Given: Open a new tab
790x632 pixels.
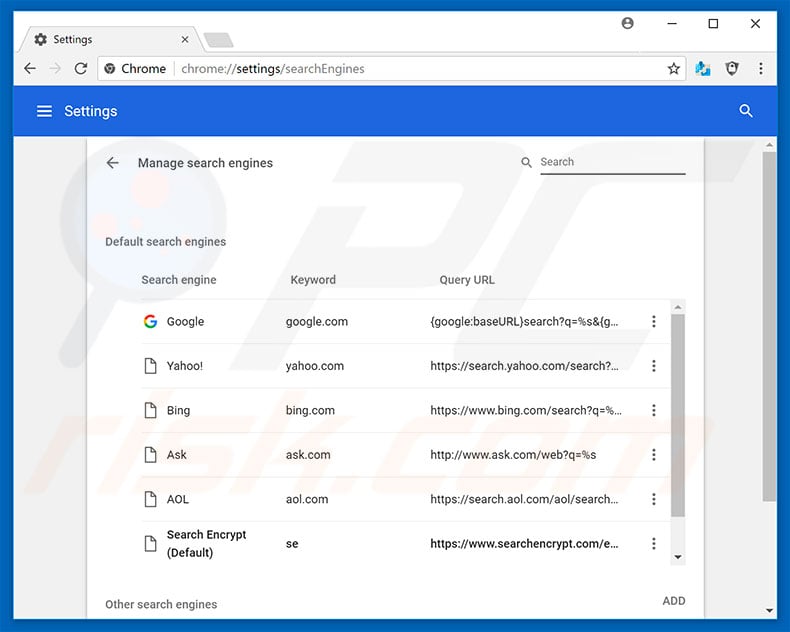Looking at the screenshot, I should [219, 40].
